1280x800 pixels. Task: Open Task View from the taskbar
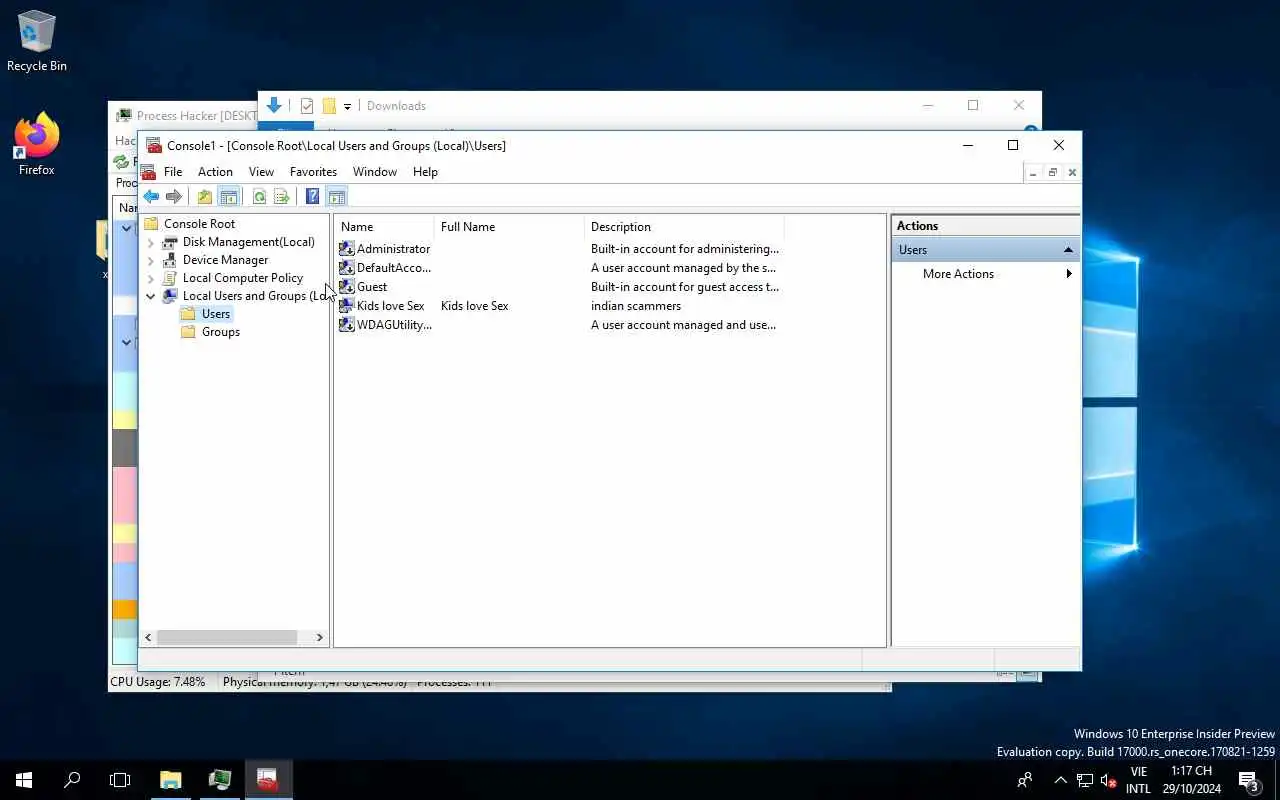pyautogui.click(x=120, y=780)
